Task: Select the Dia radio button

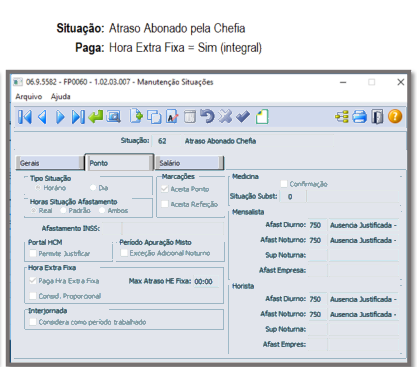Action: (x=93, y=188)
